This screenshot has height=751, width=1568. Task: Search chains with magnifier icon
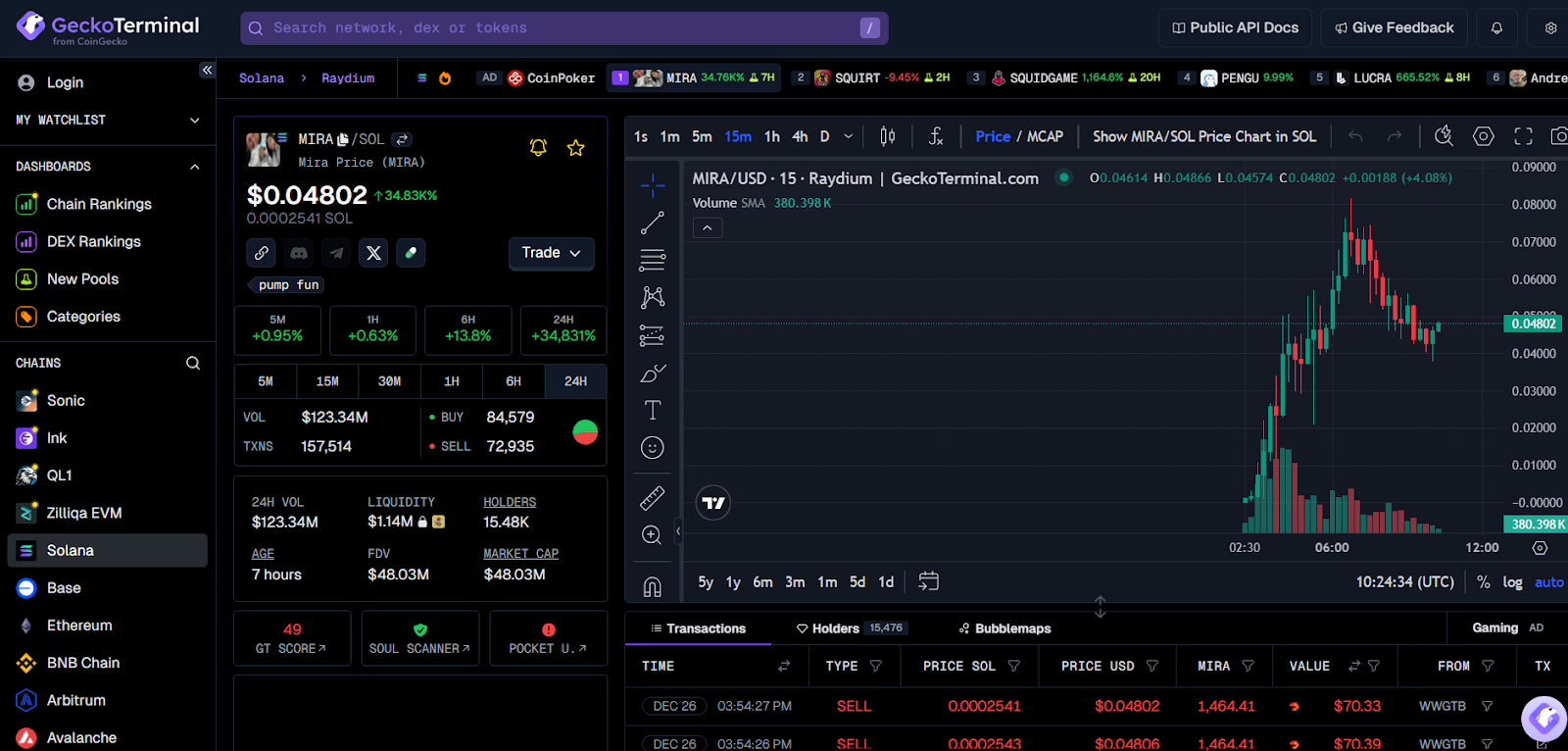(193, 363)
